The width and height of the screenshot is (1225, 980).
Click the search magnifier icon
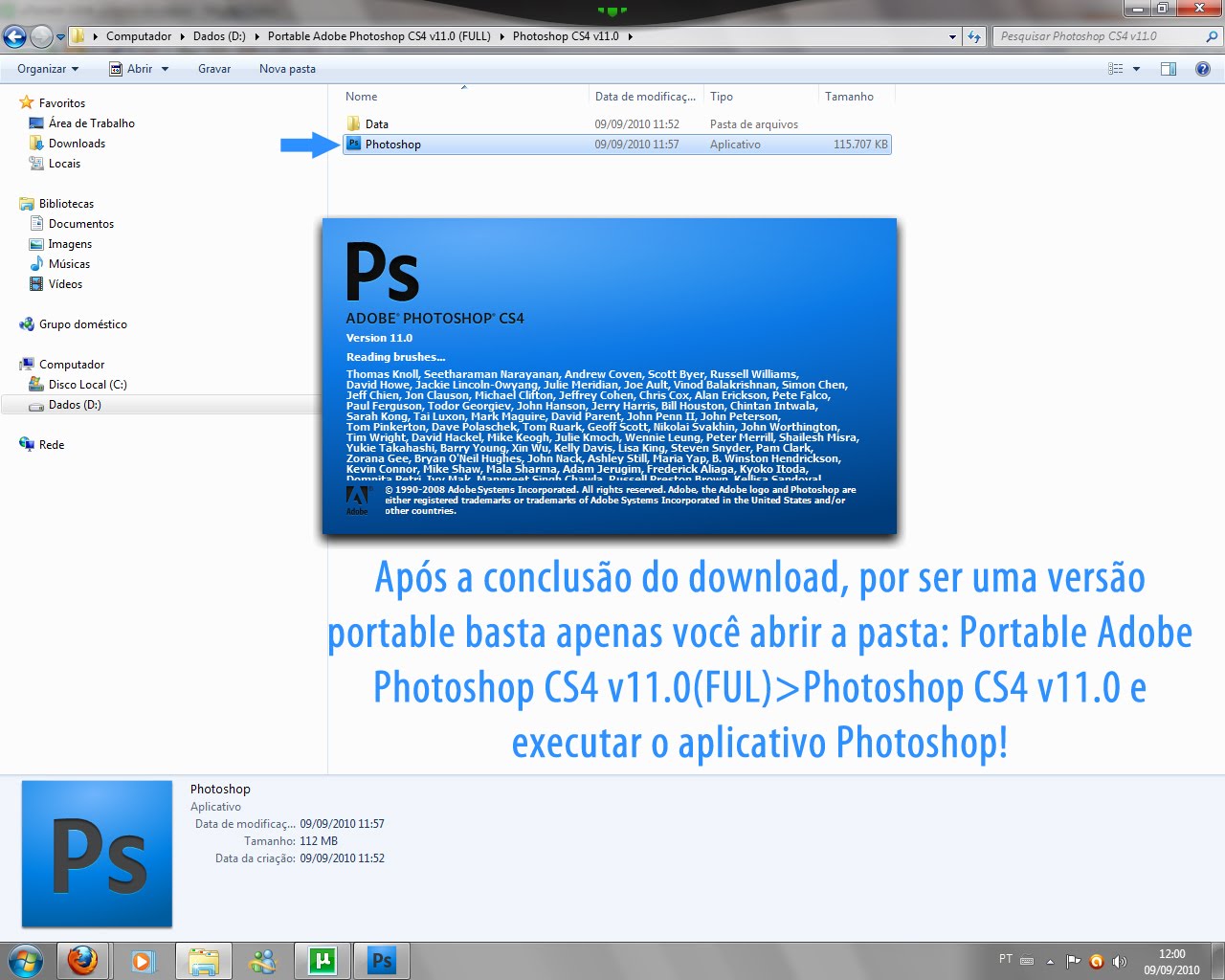pyautogui.click(x=1212, y=36)
